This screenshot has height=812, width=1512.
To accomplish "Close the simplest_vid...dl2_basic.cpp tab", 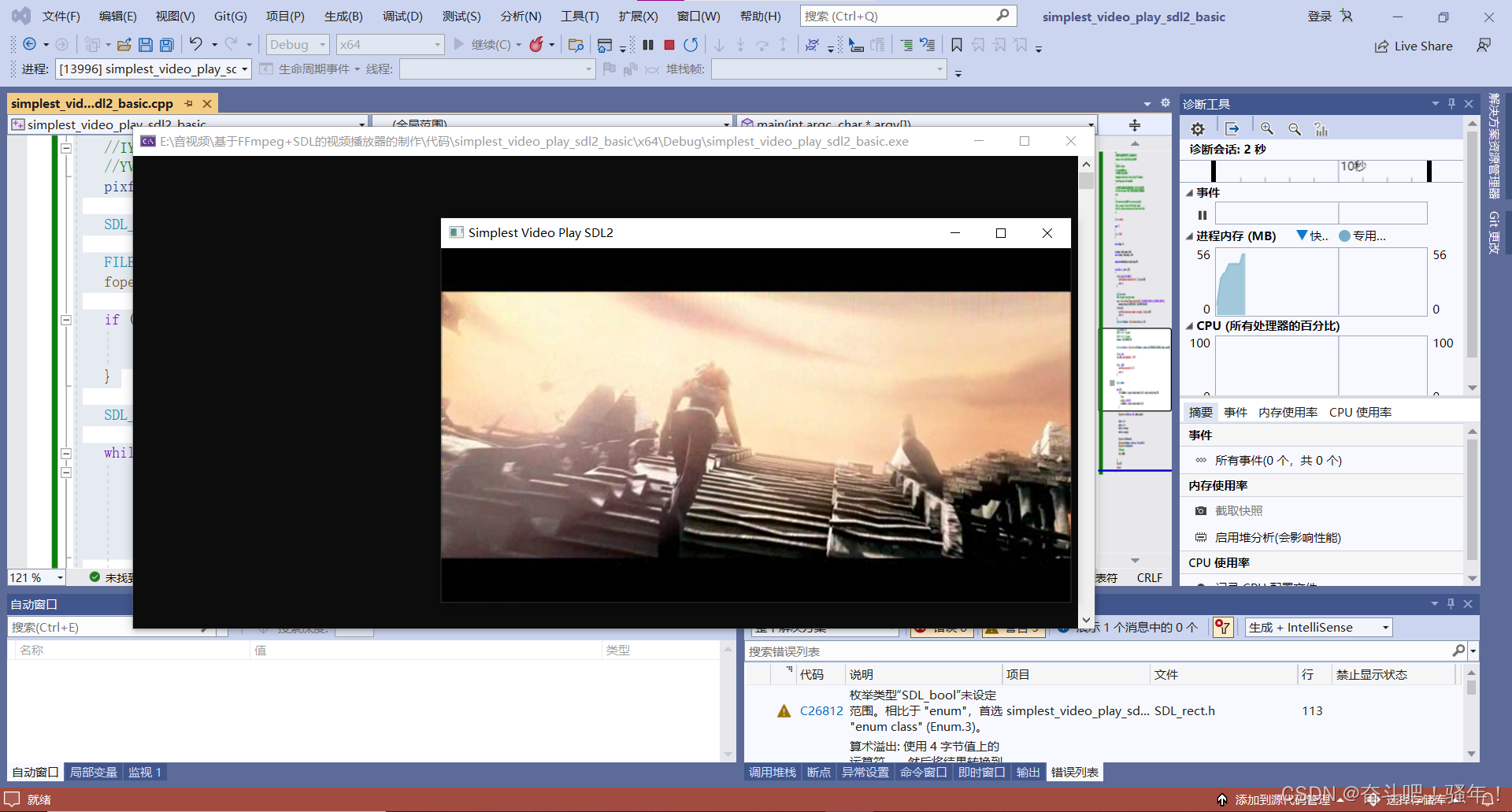I will (x=207, y=103).
